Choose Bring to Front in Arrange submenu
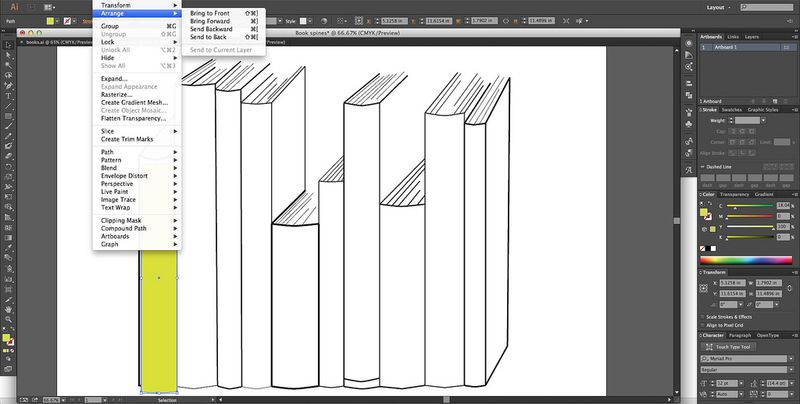The image size is (800, 404). point(209,14)
